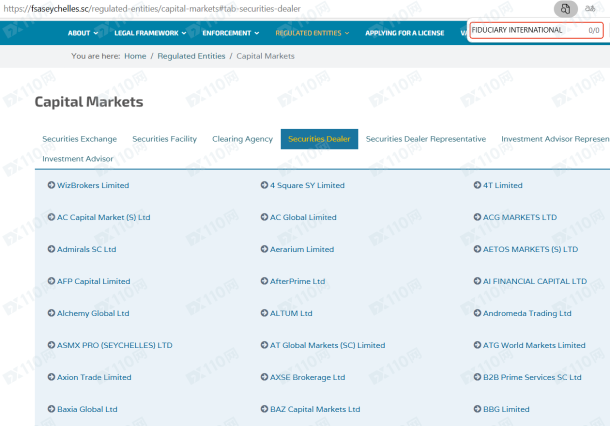Click arrow icon beside AXSE Brokerage Ltd
Screen dimensions: 610x426
(264, 377)
